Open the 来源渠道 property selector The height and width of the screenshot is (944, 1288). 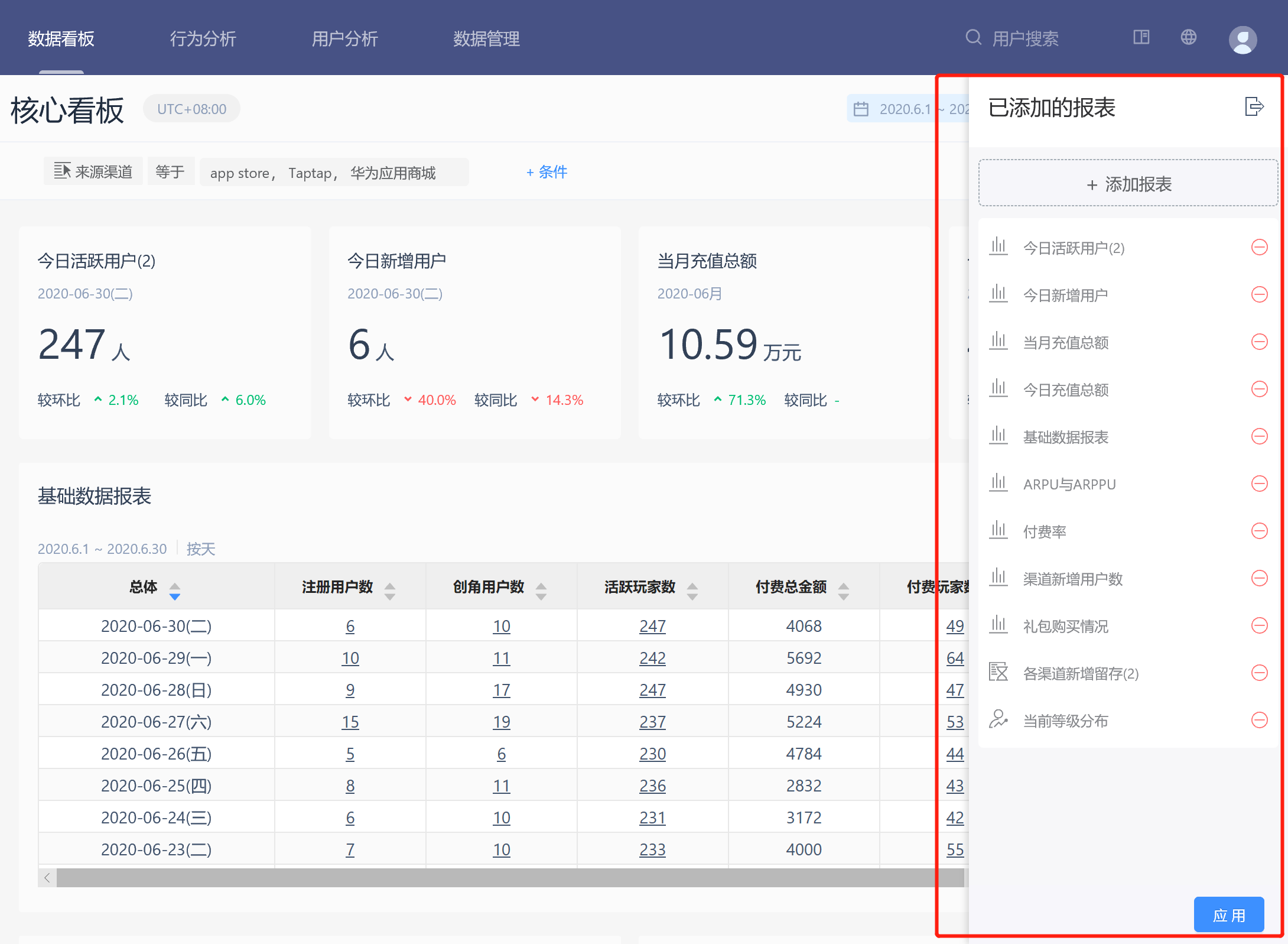93,171
